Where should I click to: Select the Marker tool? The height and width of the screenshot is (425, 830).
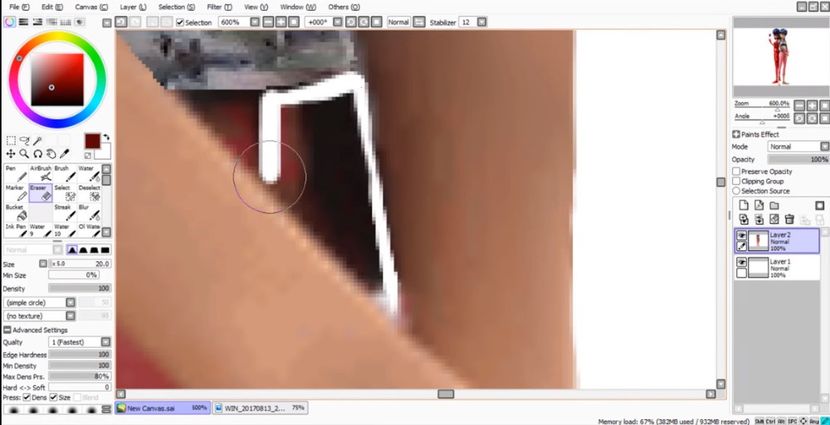click(14, 192)
